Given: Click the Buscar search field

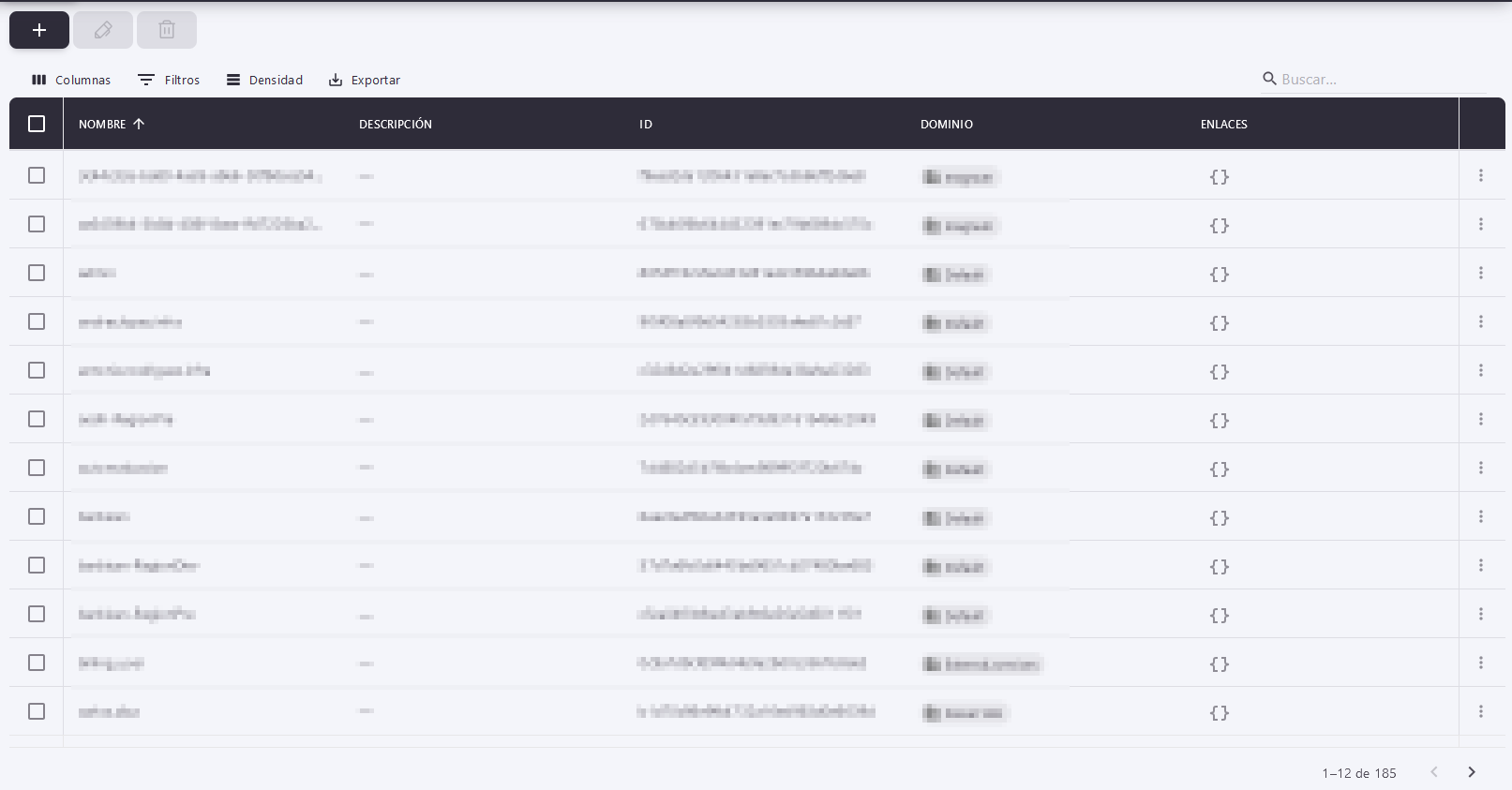Looking at the screenshot, I should pyautogui.click(x=1378, y=80).
